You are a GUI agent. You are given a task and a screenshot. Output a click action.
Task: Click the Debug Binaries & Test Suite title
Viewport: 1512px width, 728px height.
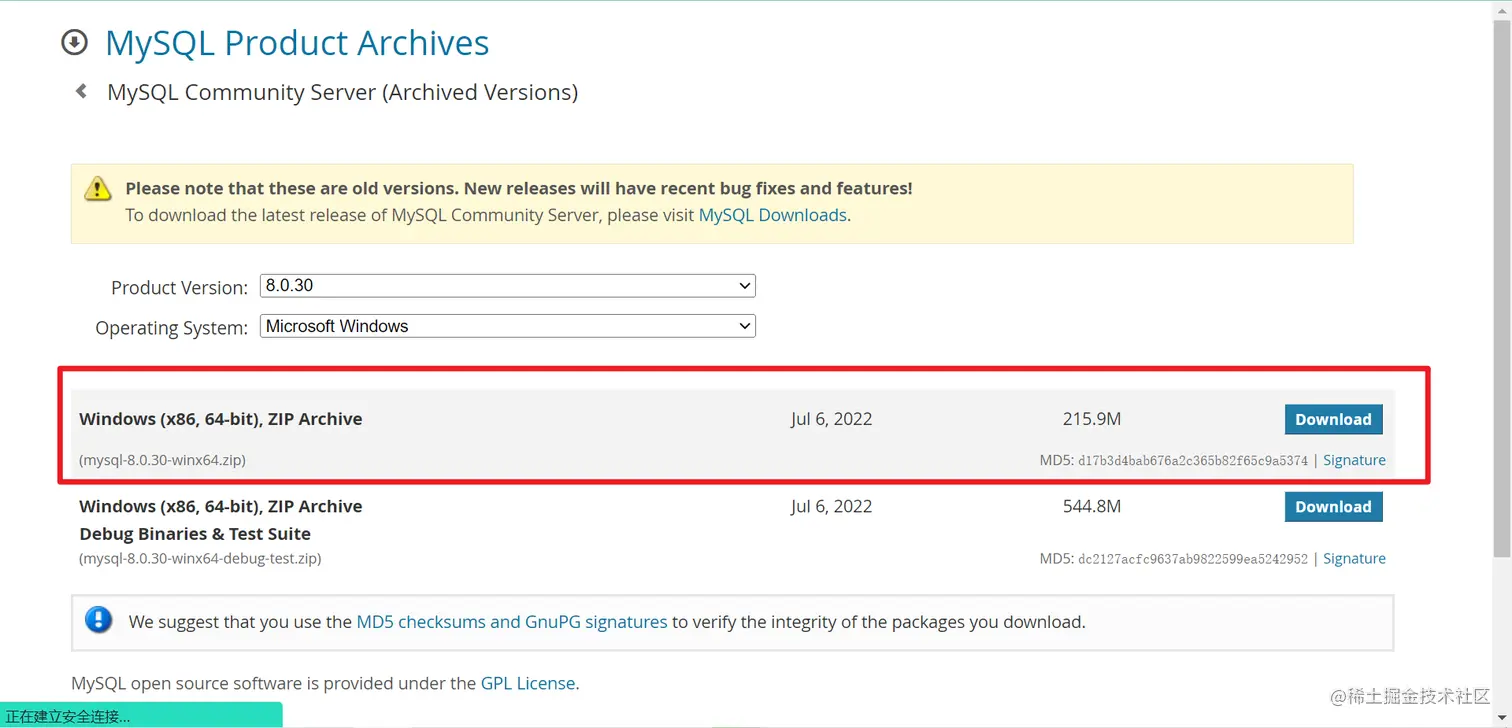click(195, 534)
